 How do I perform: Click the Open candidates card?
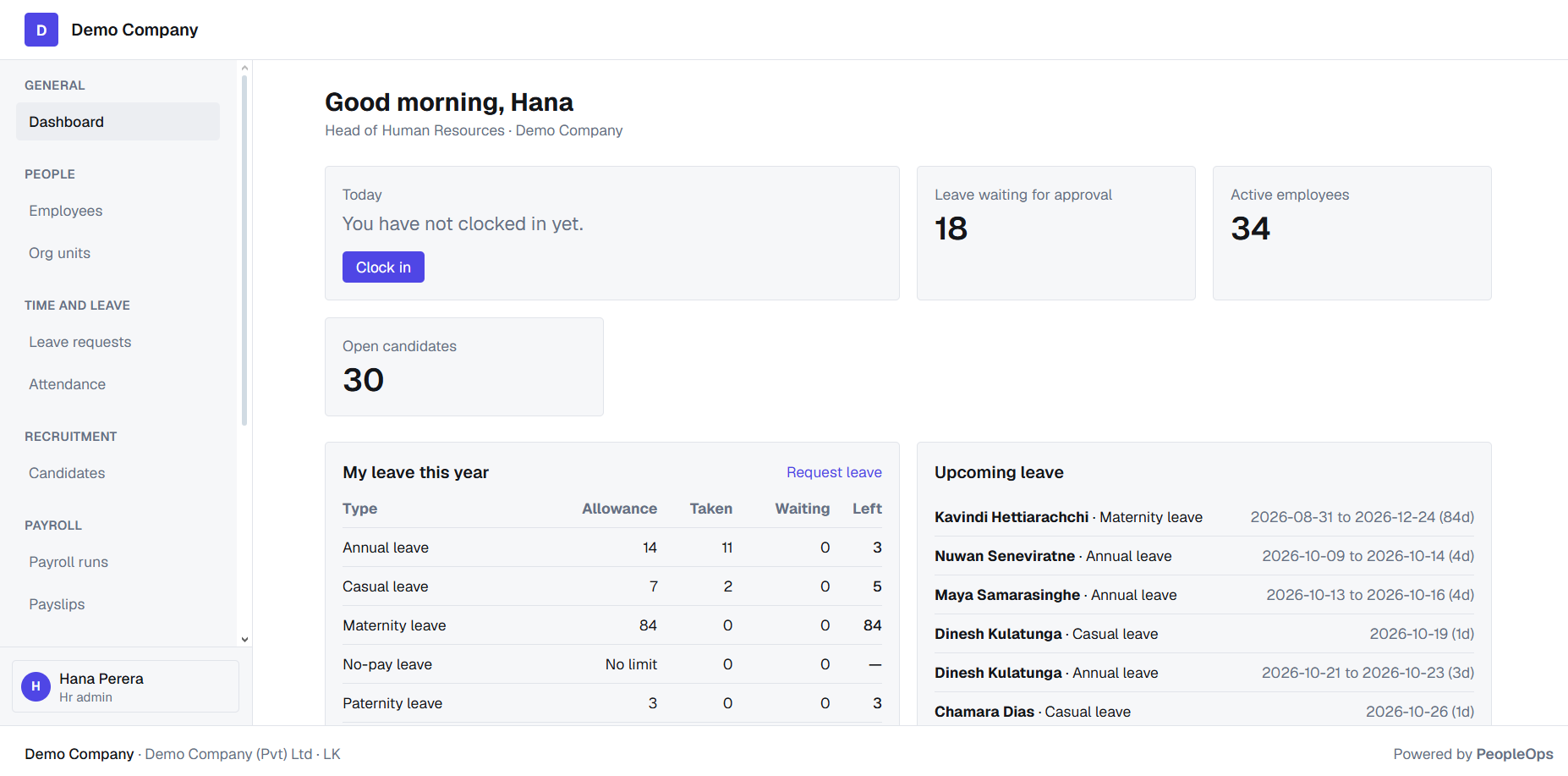(x=463, y=366)
